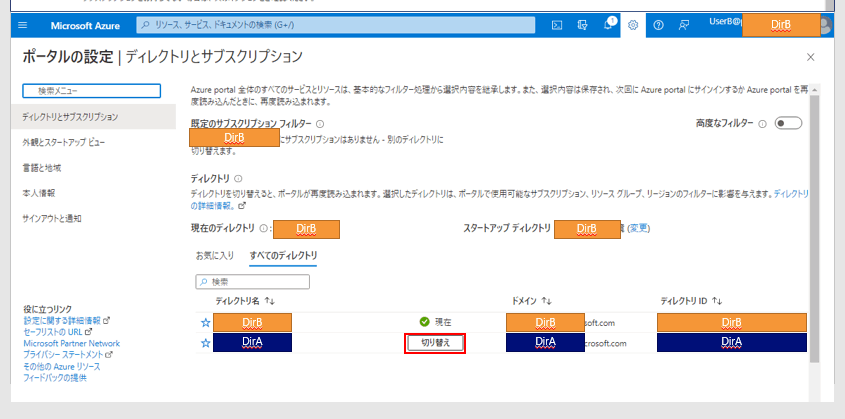The height and width of the screenshot is (419, 845).
Task: Switch to すべてのディレクトリ tab
Action: click(x=283, y=256)
